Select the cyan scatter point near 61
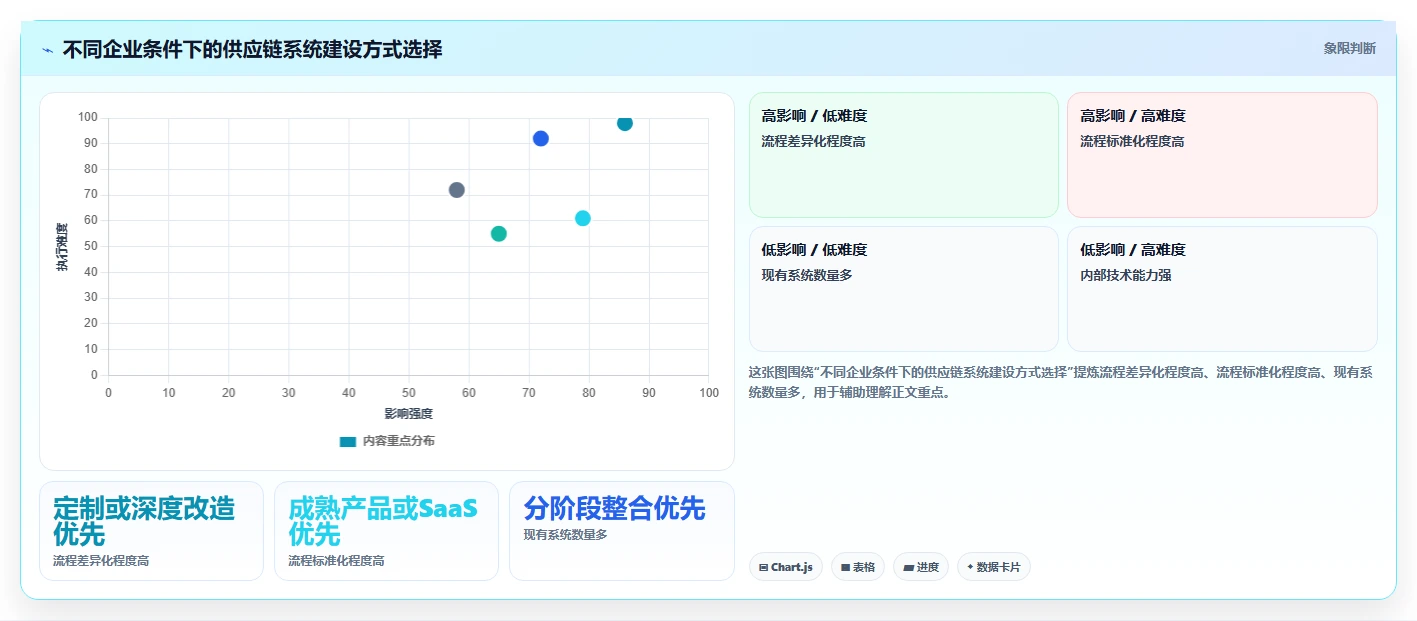1417x621 pixels. pyautogui.click(x=583, y=218)
